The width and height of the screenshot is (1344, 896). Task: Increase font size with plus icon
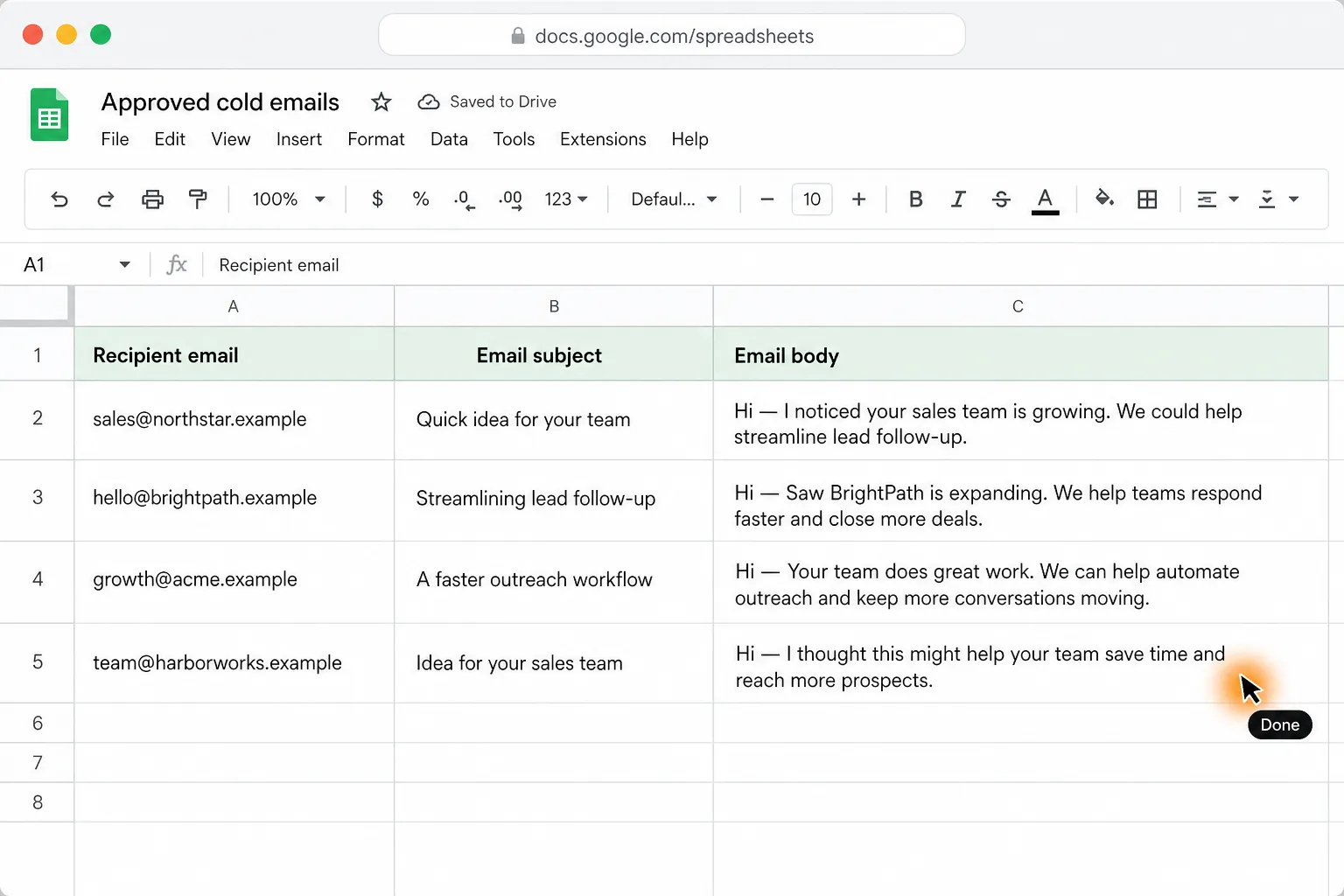click(x=859, y=199)
